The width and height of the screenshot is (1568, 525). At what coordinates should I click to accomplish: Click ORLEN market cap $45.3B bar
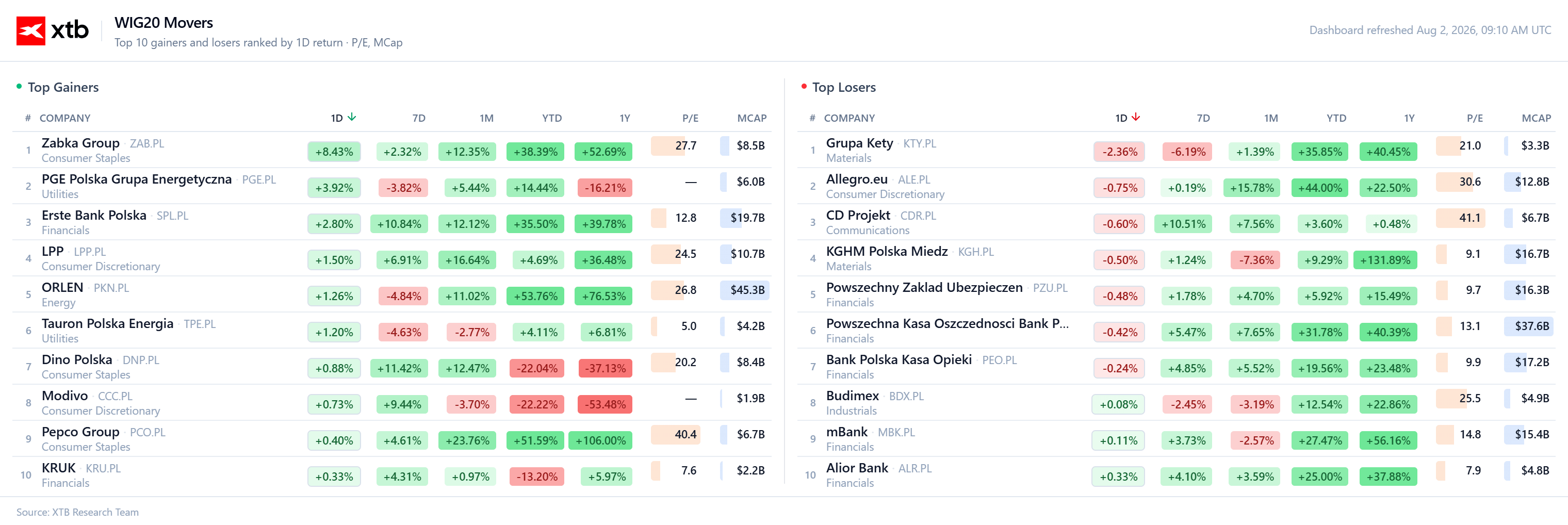(744, 290)
